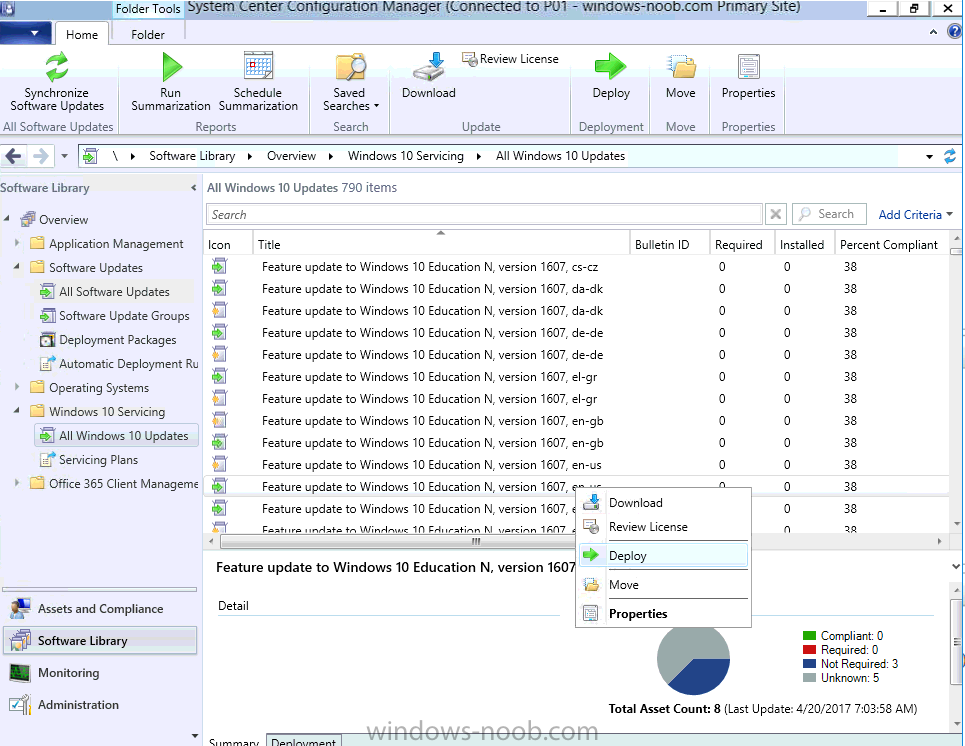This screenshot has height=746, width=965.
Task: Click Windows 10 Servicing breadcrumb
Action: click(x=406, y=156)
